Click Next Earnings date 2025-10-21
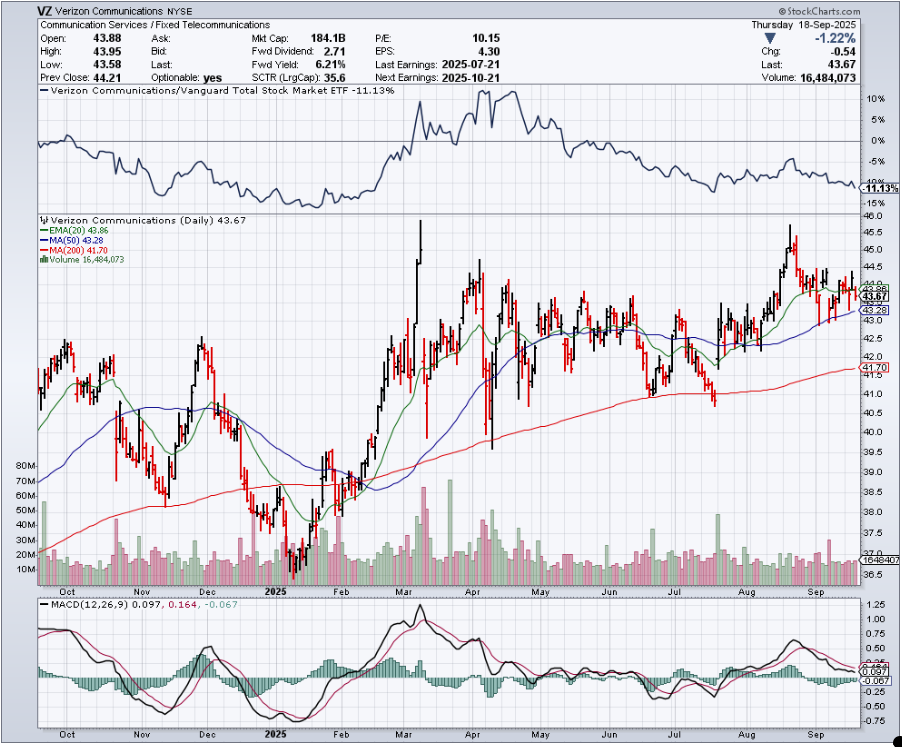902x747 pixels. [x=471, y=78]
